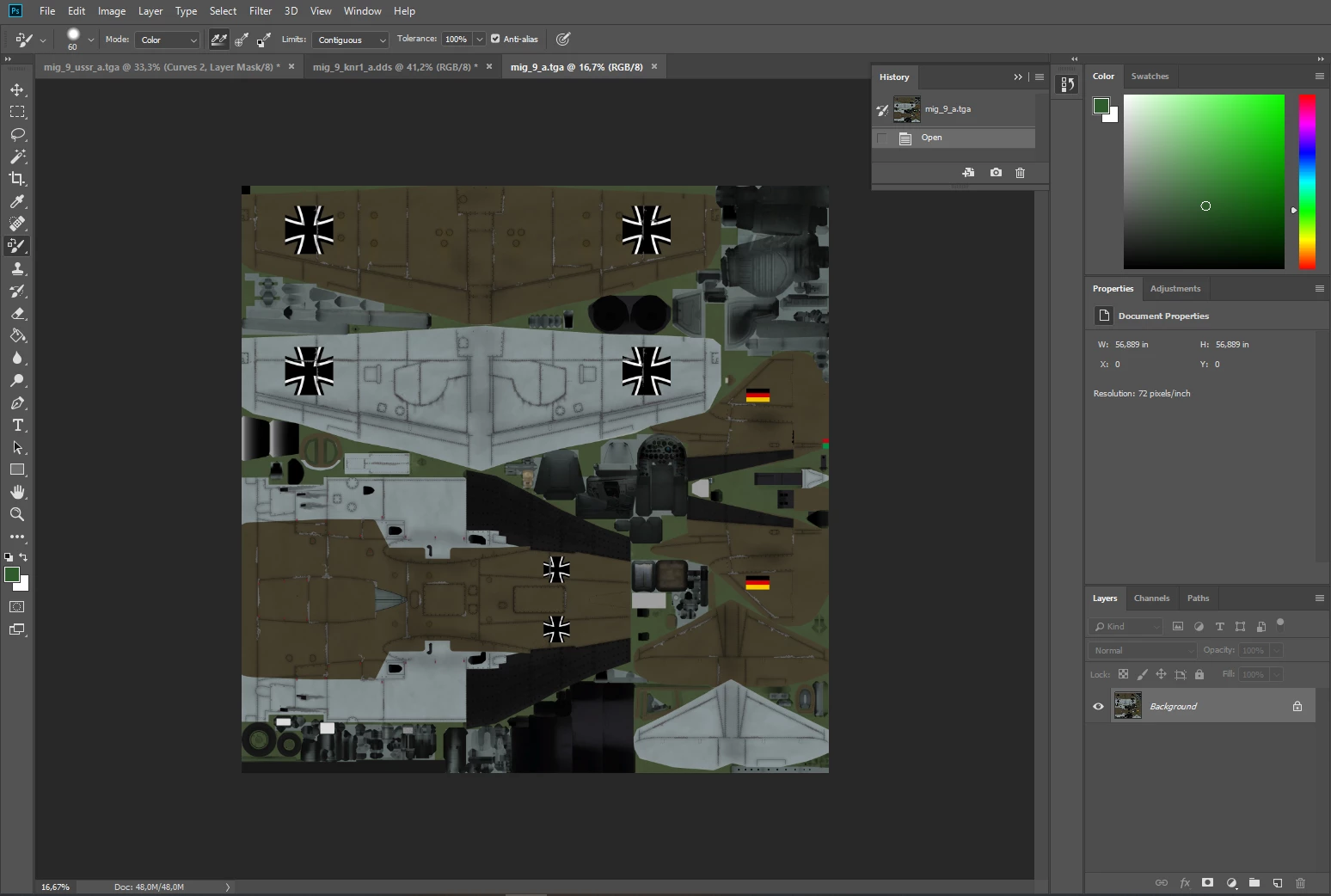Image resolution: width=1331 pixels, height=896 pixels.
Task: Expand the History panel double-arrow
Action: 1018,77
